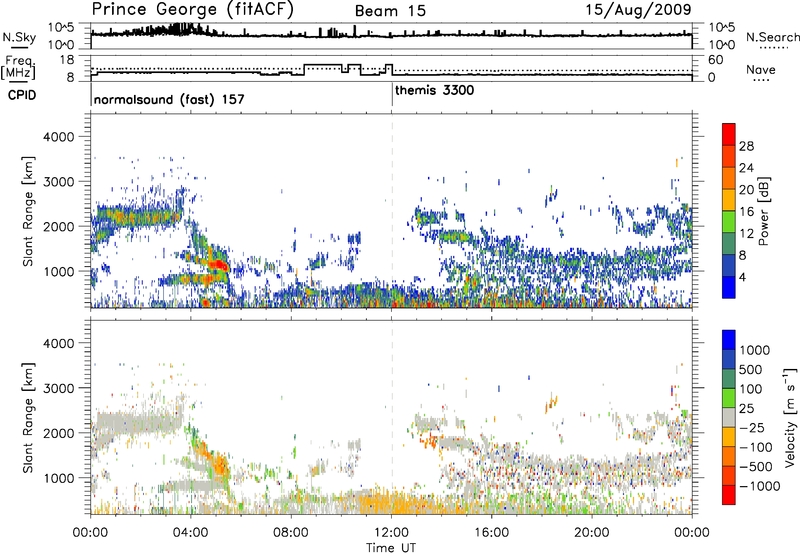Screen dimensions: 800x554
Task: Click the 'N.Search' legend label
Action: (772, 37)
